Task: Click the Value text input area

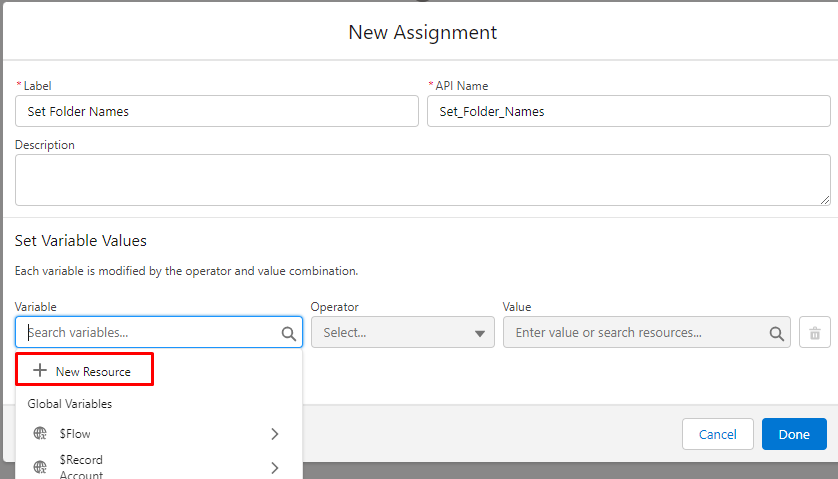Action: pyautogui.click(x=635, y=333)
